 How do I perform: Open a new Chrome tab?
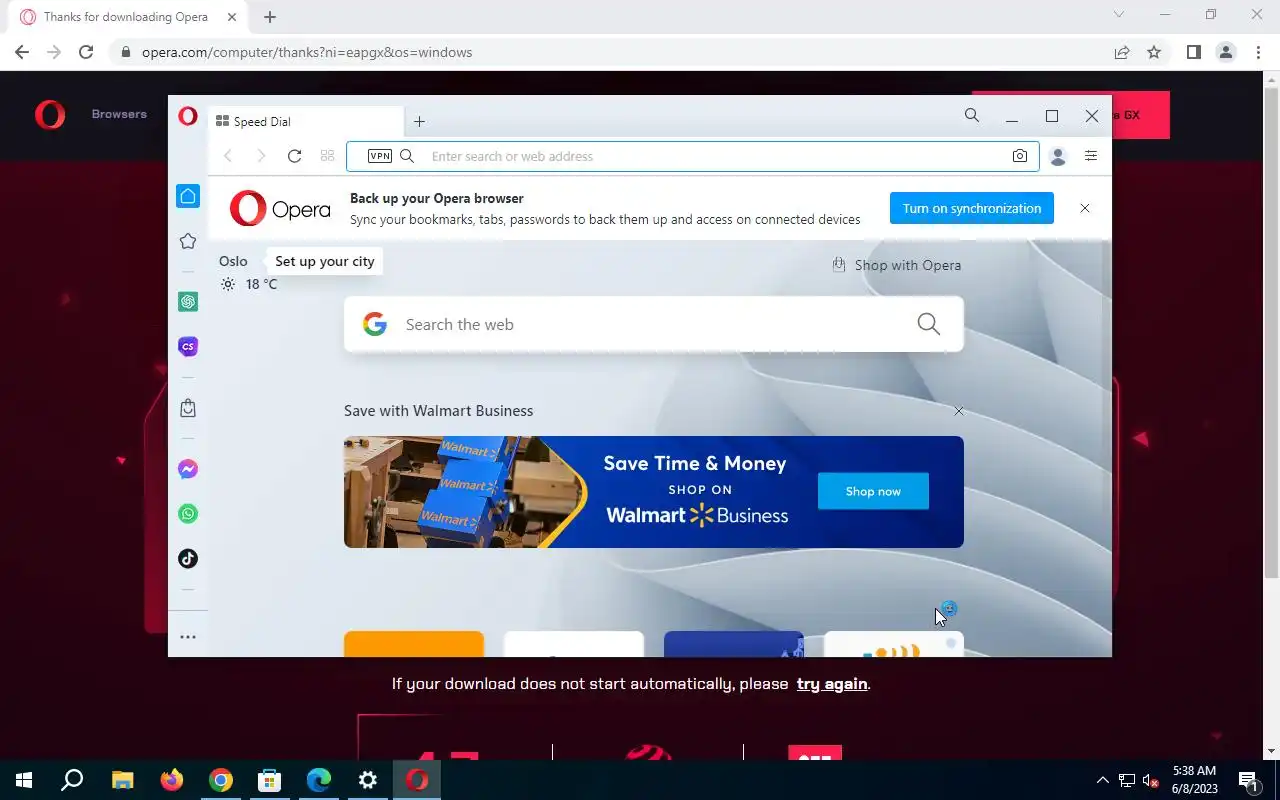(270, 17)
